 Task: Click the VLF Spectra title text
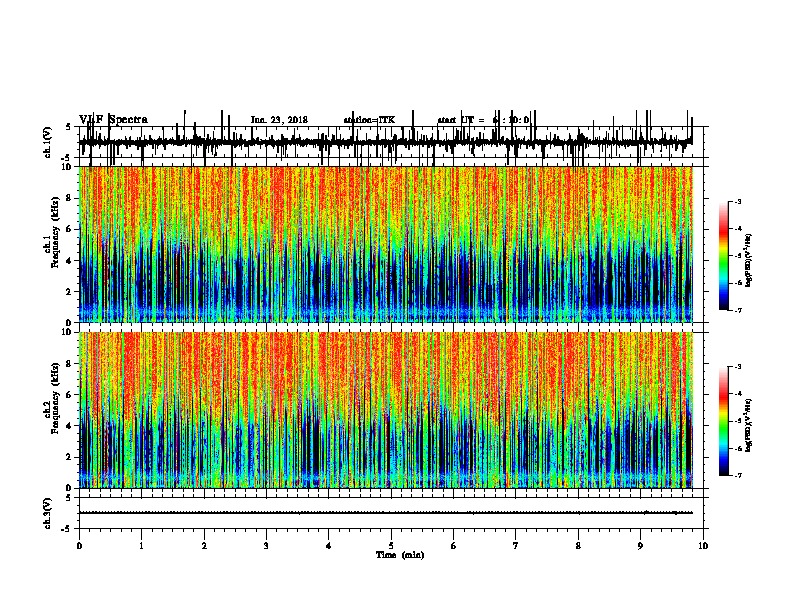coord(113,120)
